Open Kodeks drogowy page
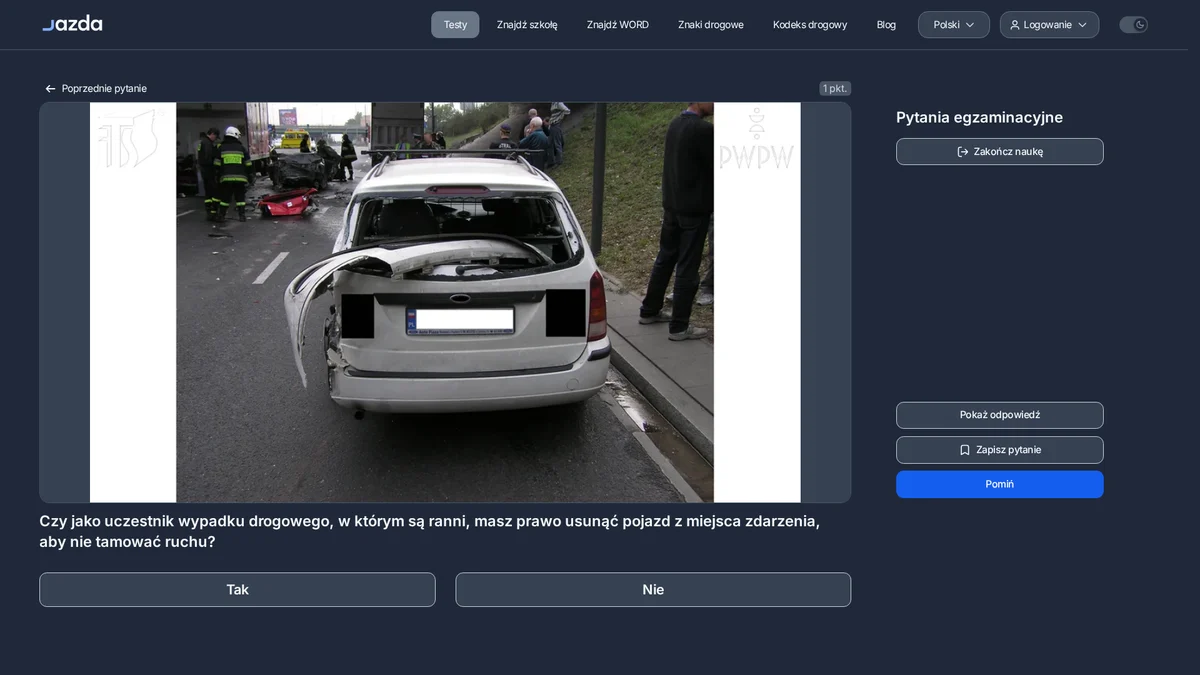This screenshot has height=675, width=1200. [x=810, y=25]
